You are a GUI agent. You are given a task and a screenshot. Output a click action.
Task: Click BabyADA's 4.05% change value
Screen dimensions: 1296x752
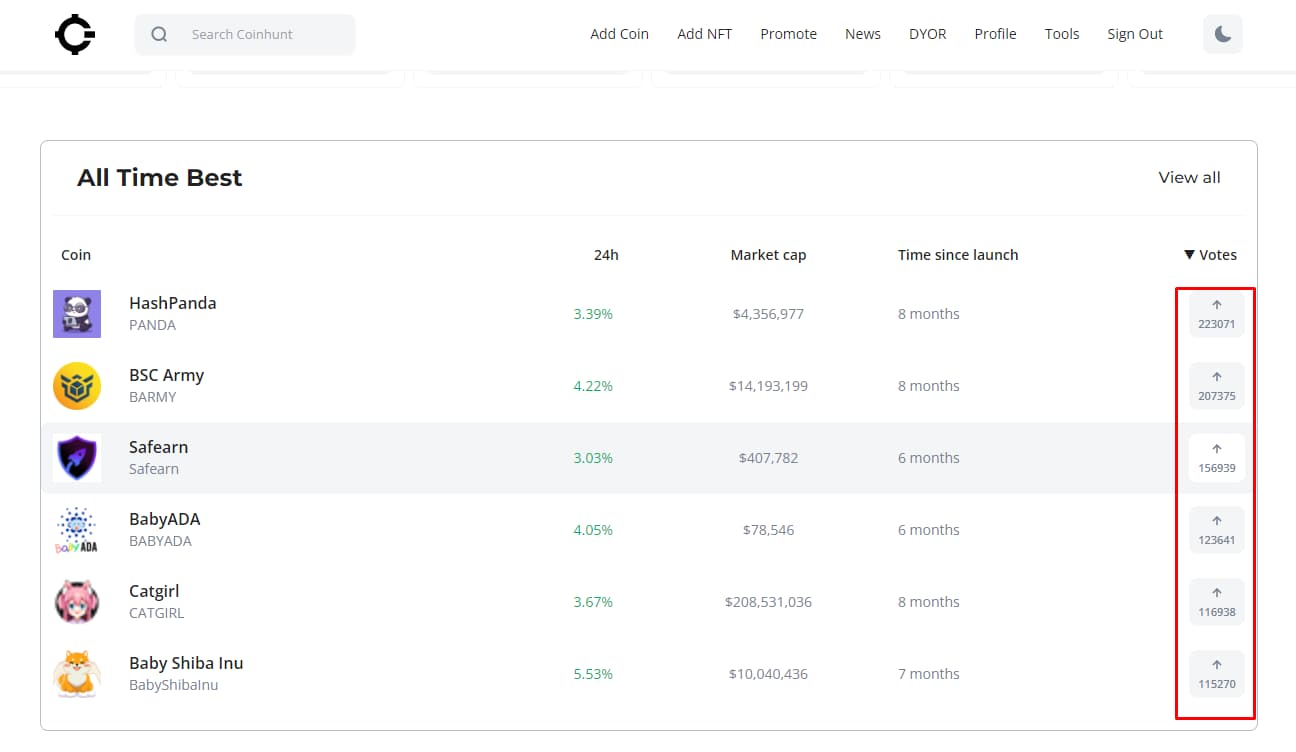click(x=593, y=530)
